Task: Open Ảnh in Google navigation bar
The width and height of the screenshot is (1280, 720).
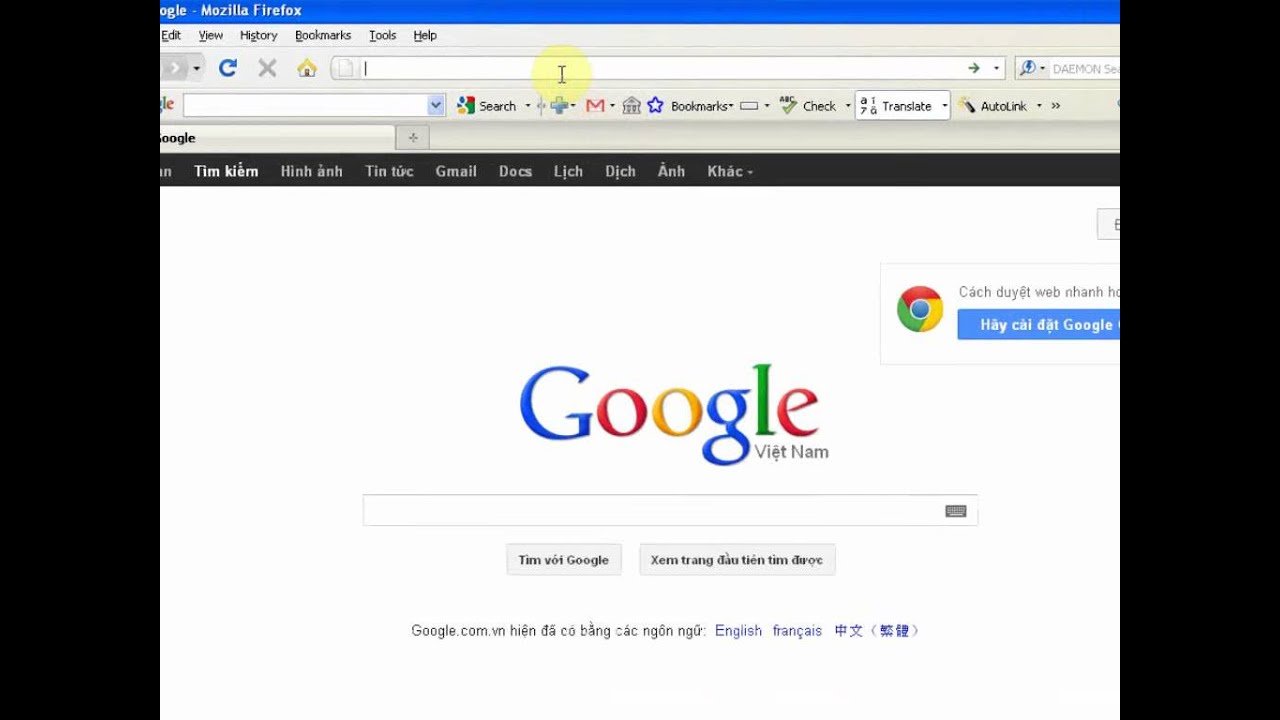Action: click(x=671, y=171)
